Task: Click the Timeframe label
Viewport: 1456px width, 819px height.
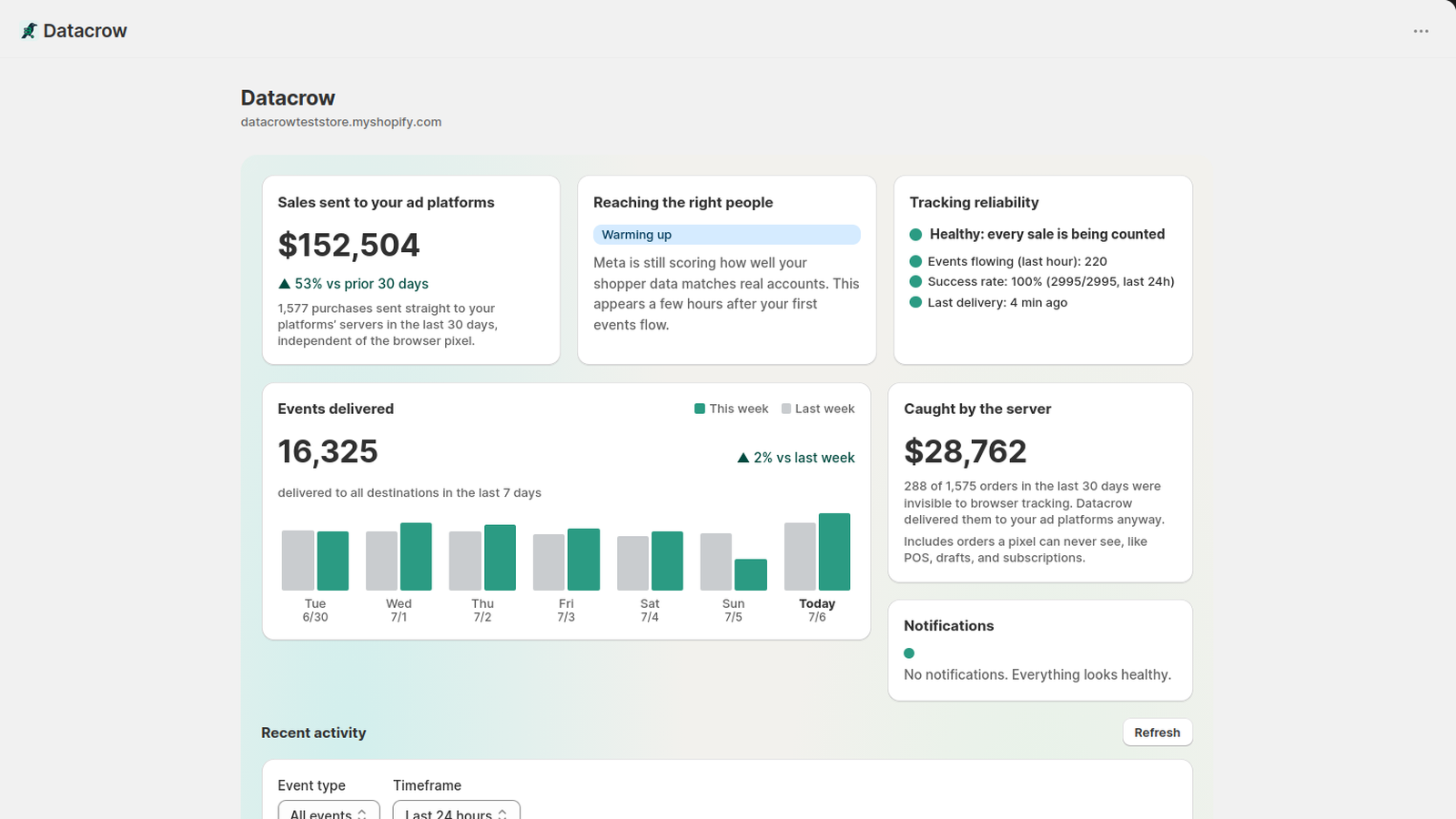Action: tap(427, 785)
